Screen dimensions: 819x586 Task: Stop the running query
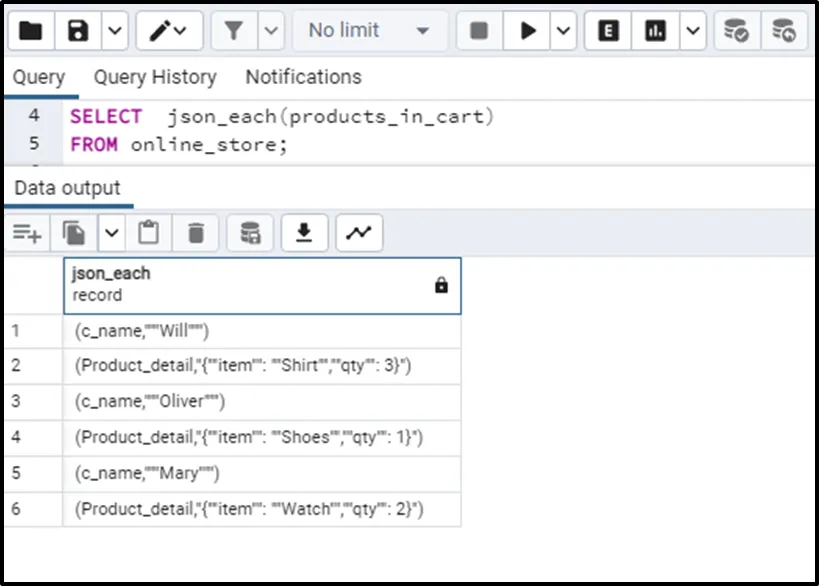click(479, 31)
